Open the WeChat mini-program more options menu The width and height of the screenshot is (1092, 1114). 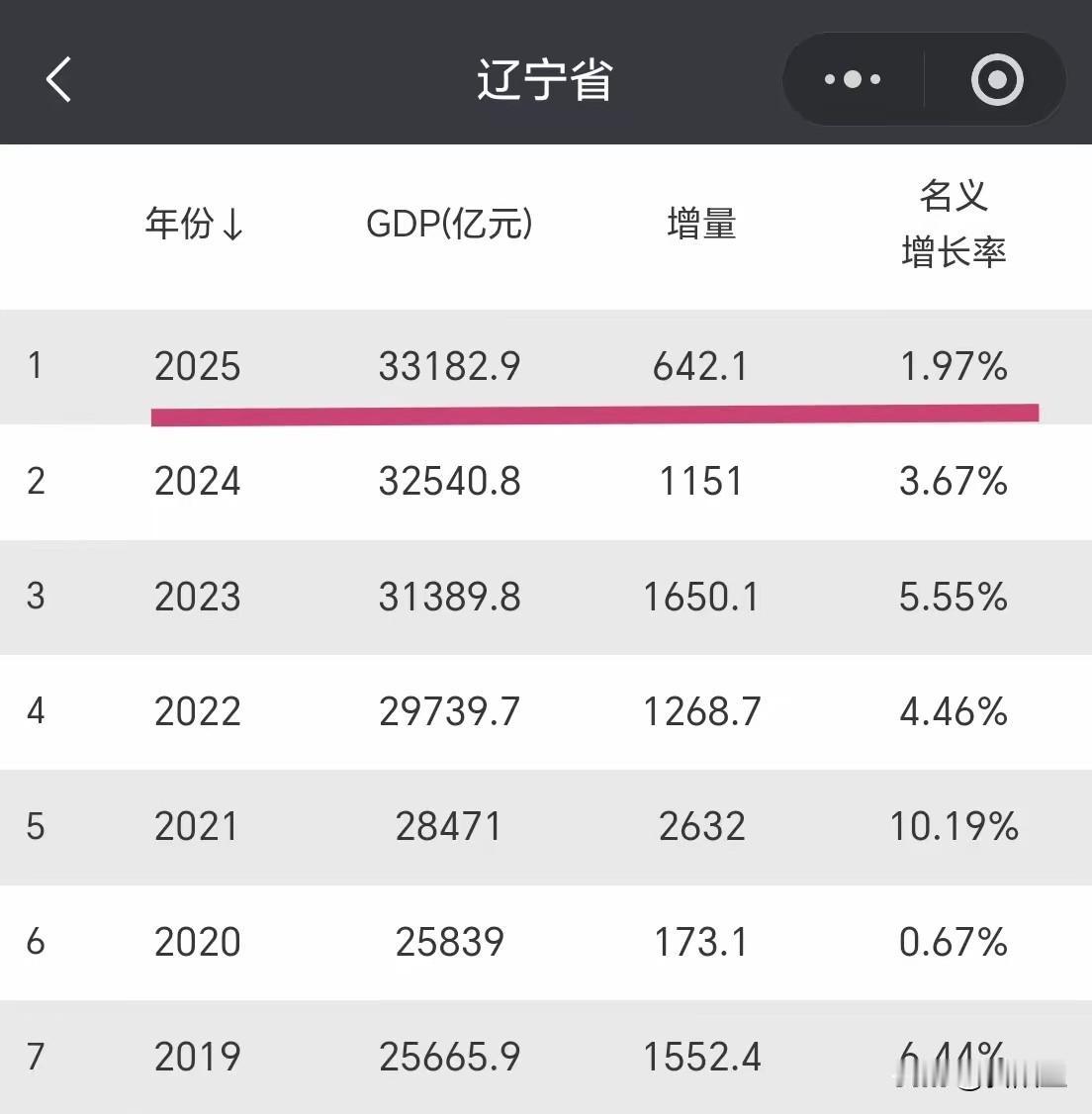click(852, 79)
